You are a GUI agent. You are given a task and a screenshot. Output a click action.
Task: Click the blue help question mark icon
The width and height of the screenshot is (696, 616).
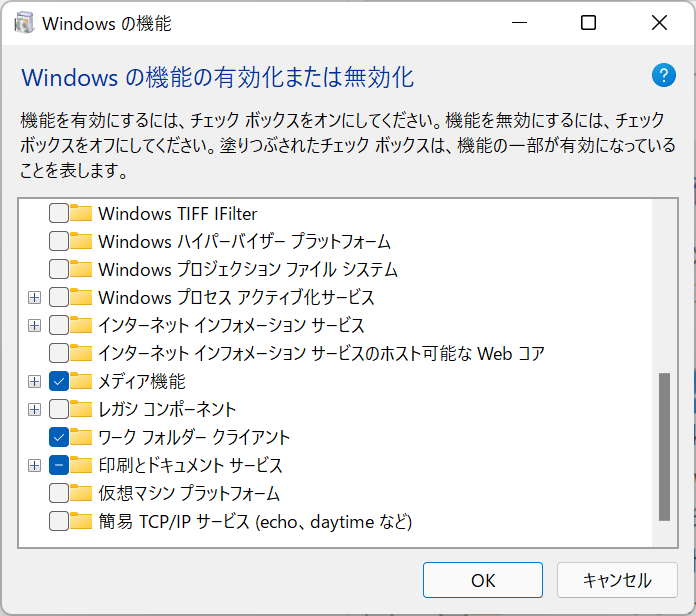click(x=664, y=75)
